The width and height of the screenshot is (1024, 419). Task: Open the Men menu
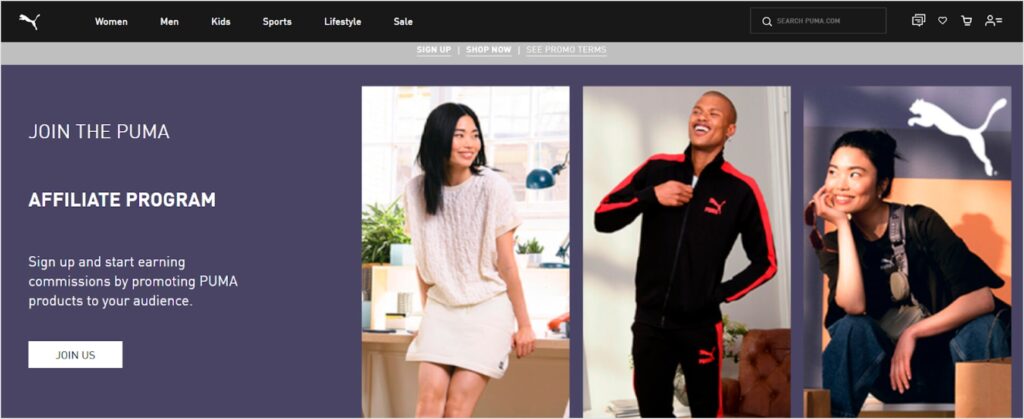point(169,22)
